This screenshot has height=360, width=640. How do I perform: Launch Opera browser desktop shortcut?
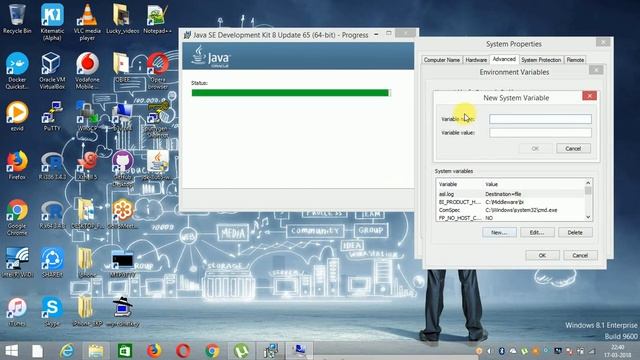pos(158,70)
